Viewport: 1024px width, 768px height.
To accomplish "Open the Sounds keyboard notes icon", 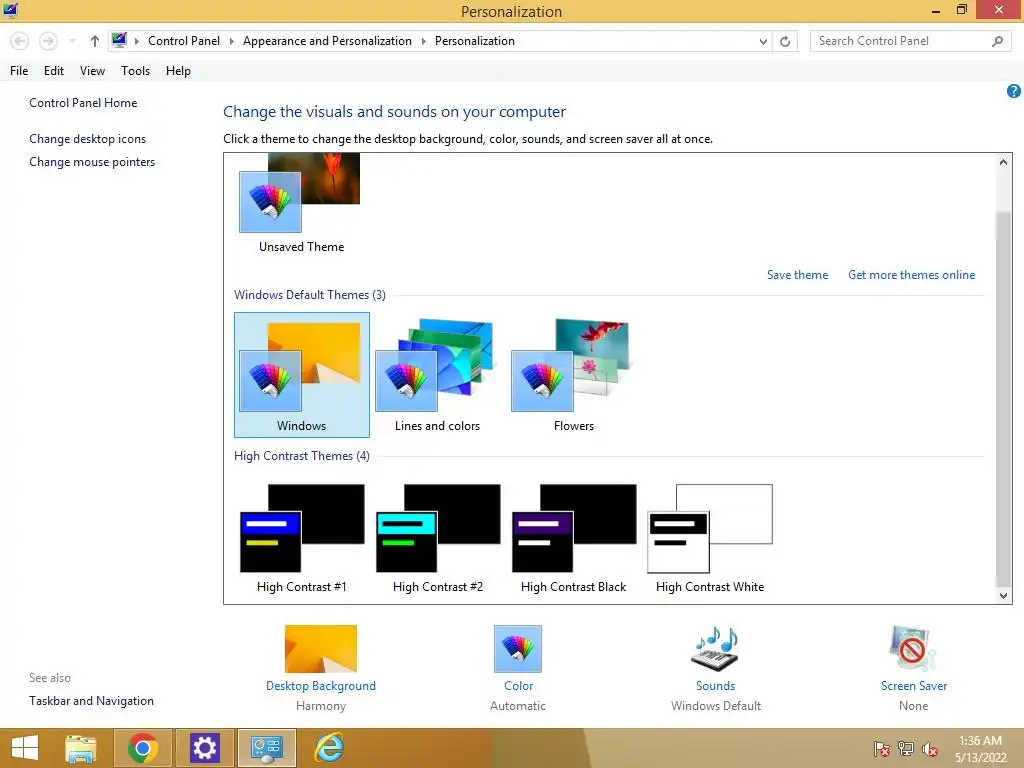I will [715, 648].
